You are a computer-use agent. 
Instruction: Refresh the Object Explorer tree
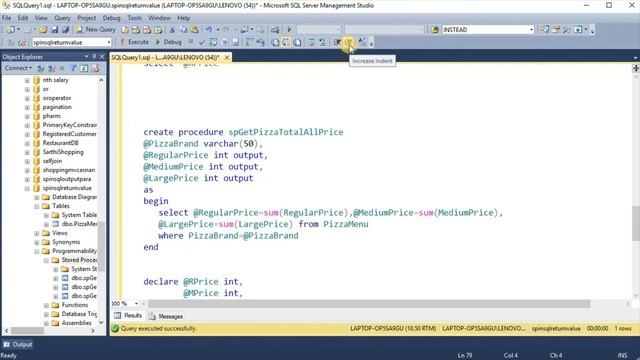pyautogui.click(x=84, y=68)
